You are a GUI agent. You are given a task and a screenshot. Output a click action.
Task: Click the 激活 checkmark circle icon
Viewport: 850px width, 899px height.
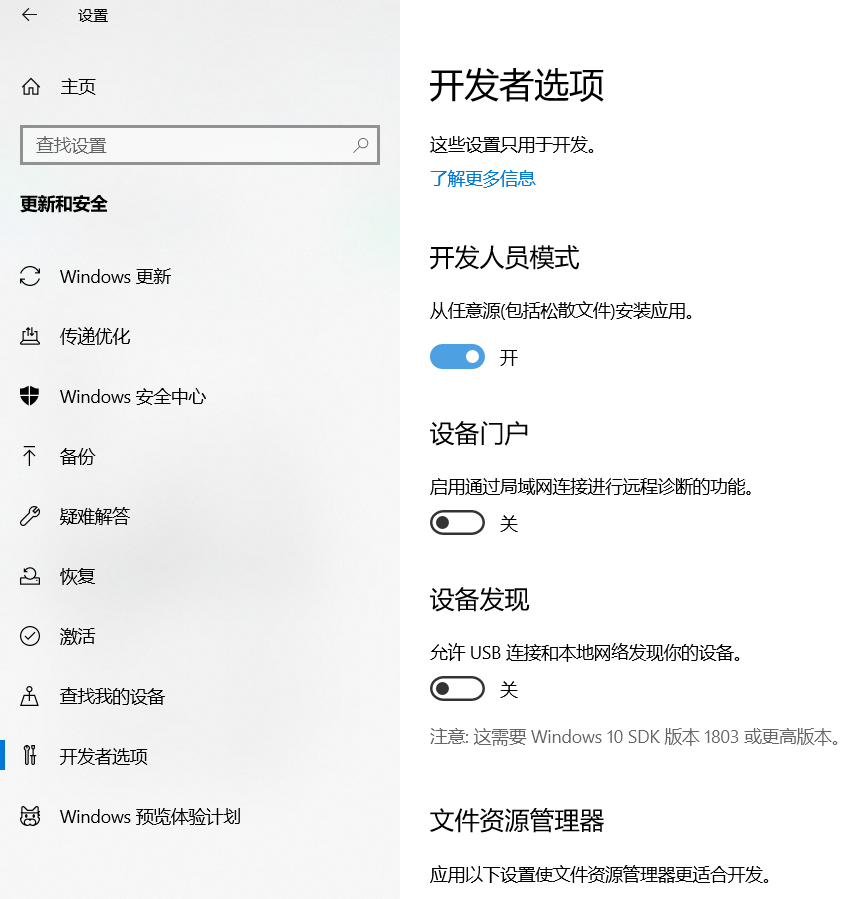tap(30, 636)
